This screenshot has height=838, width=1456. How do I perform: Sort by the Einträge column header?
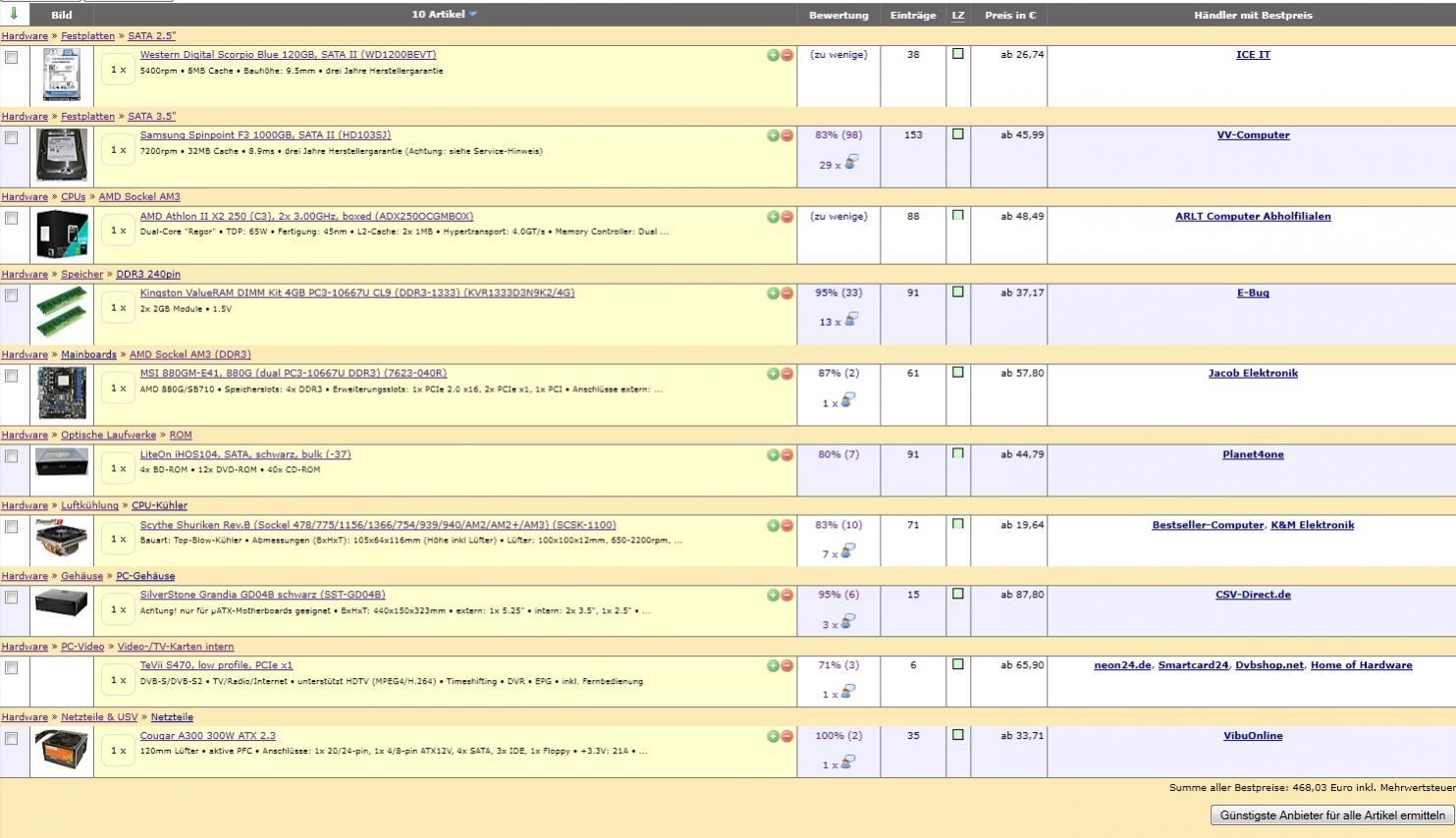coord(913,15)
